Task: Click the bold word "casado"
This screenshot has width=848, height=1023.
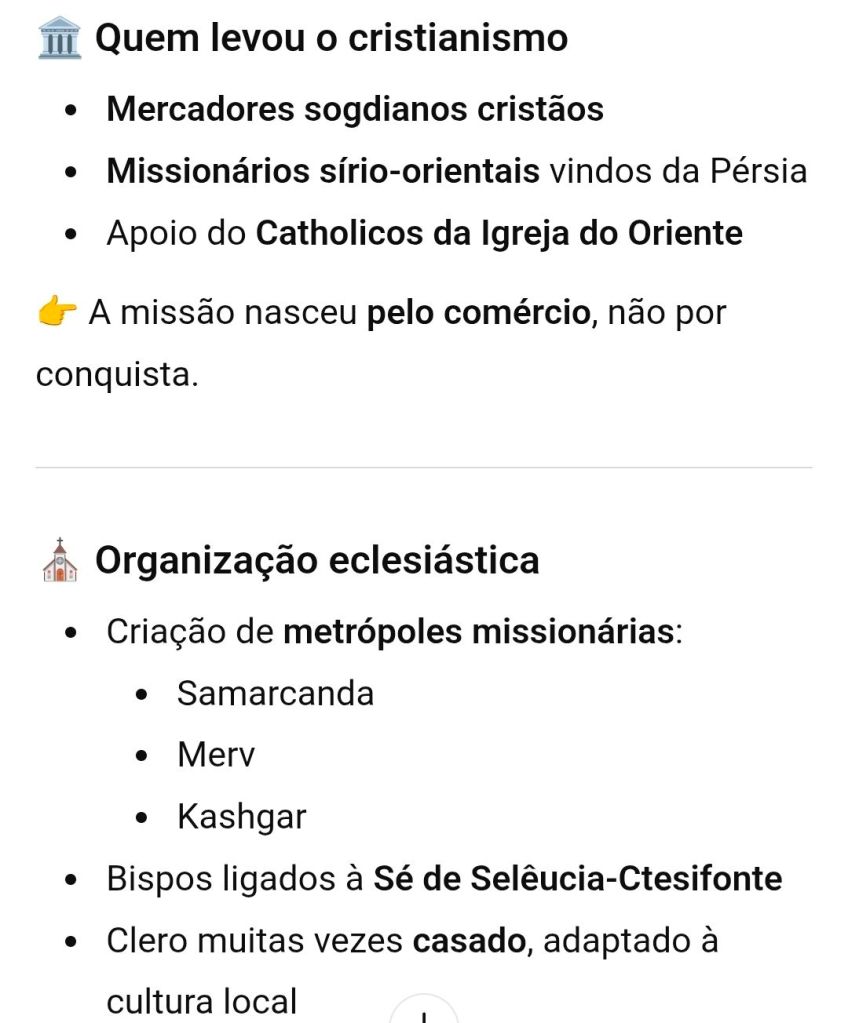Action: coord(468,941)
